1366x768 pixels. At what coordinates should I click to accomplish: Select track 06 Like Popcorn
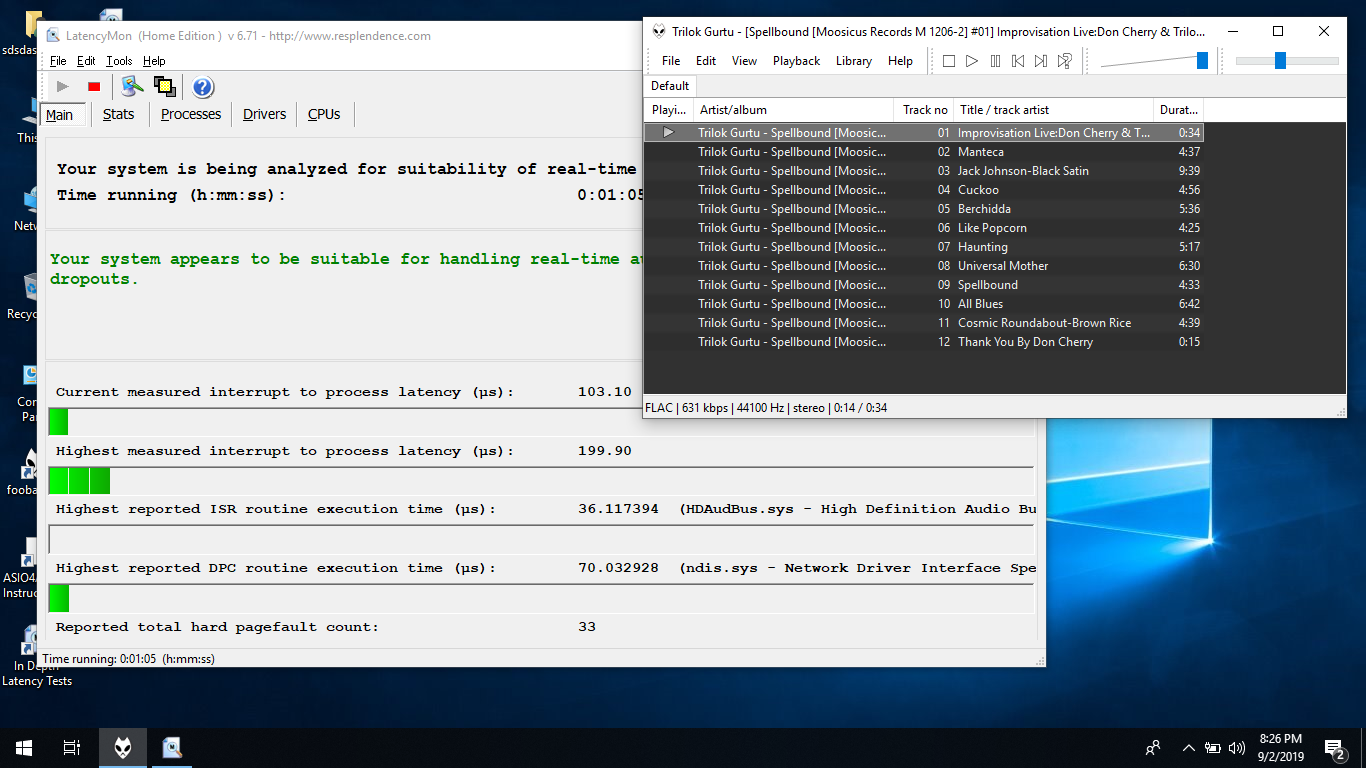pyautogui.click(x=924, y=228)
